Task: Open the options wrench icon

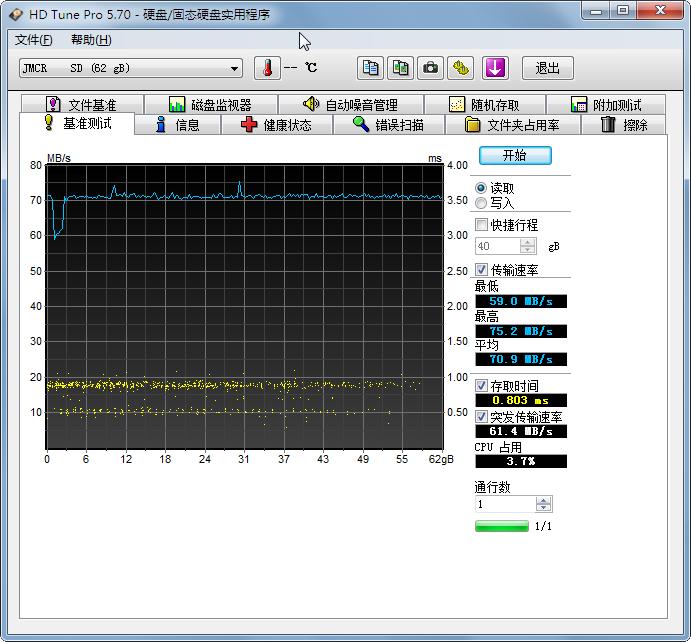Action: pos(460,68)
